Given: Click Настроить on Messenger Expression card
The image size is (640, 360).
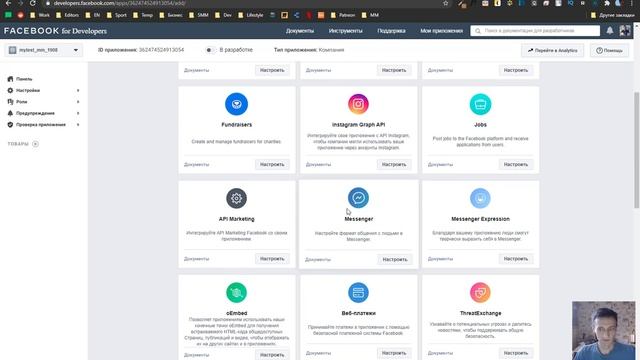Looking at the screenshot, I should coord(516,259).
